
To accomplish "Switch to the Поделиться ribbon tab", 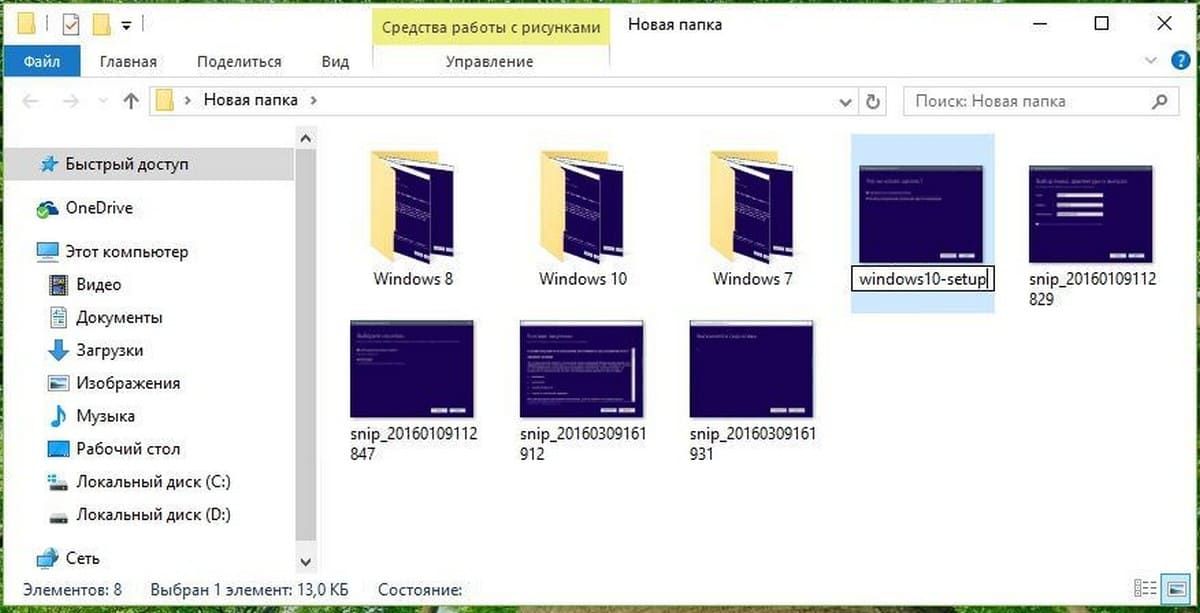I will click(x=239, y=61).
